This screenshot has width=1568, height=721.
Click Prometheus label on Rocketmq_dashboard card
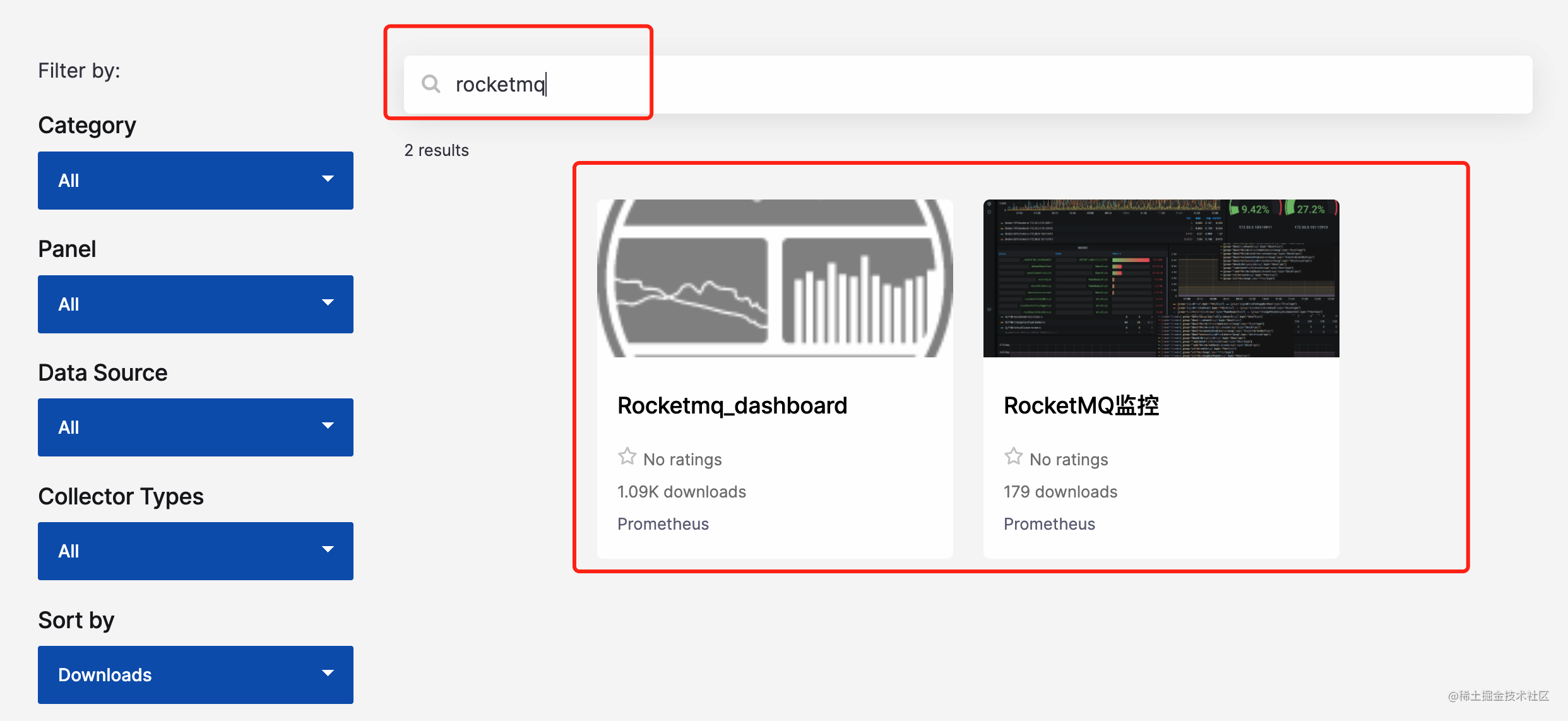coord(663,524)
